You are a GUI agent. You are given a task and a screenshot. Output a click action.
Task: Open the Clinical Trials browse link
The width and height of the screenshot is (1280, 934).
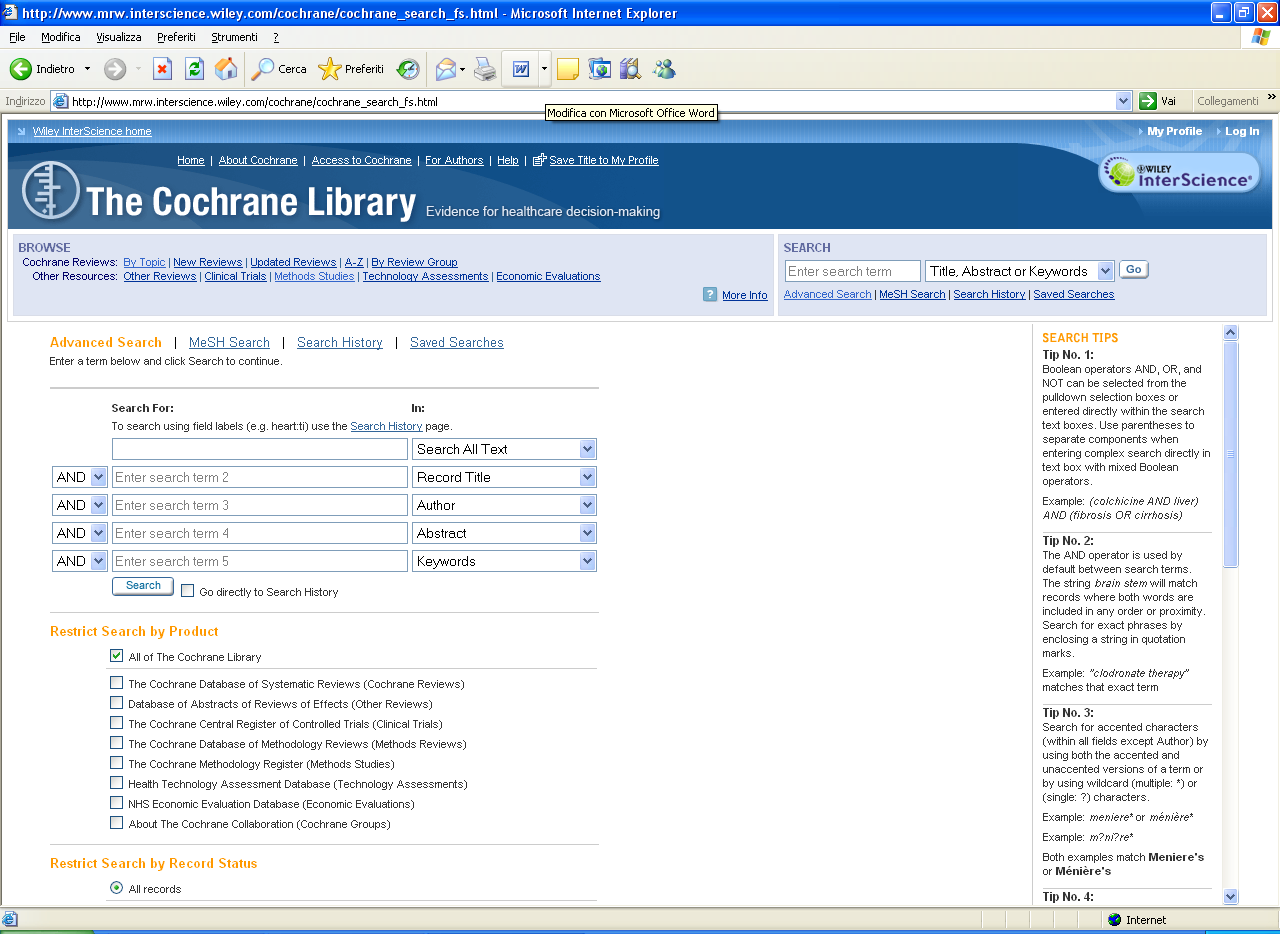point(236,276)
